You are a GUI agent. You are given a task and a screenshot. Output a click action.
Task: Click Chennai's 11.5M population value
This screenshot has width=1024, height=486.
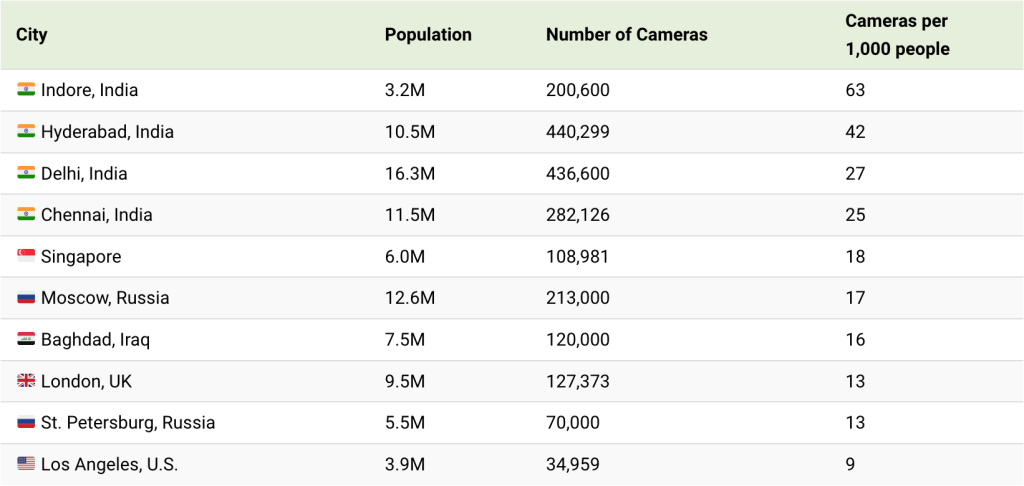(x=409, y=215)
